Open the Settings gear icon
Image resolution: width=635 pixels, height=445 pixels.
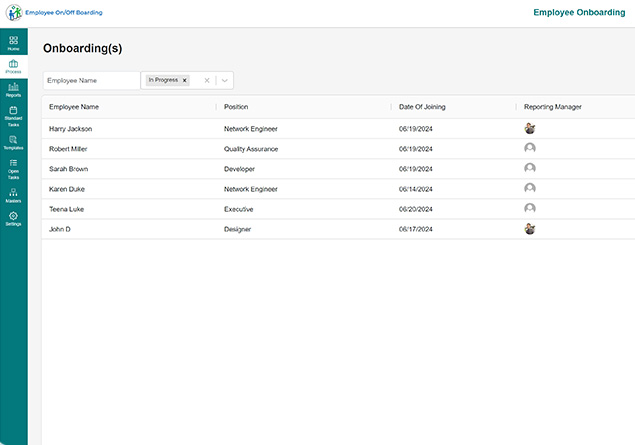13,218
